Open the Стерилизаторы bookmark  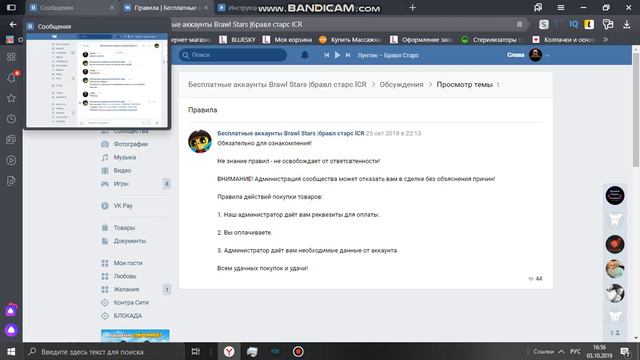point(491,40)
